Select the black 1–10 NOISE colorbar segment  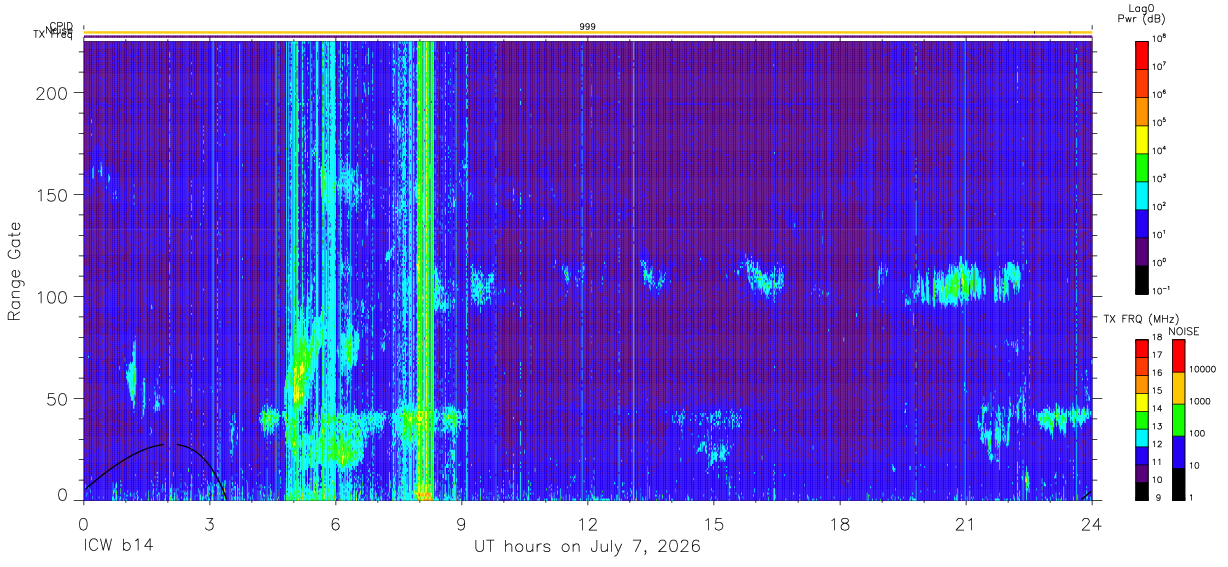1179,484
